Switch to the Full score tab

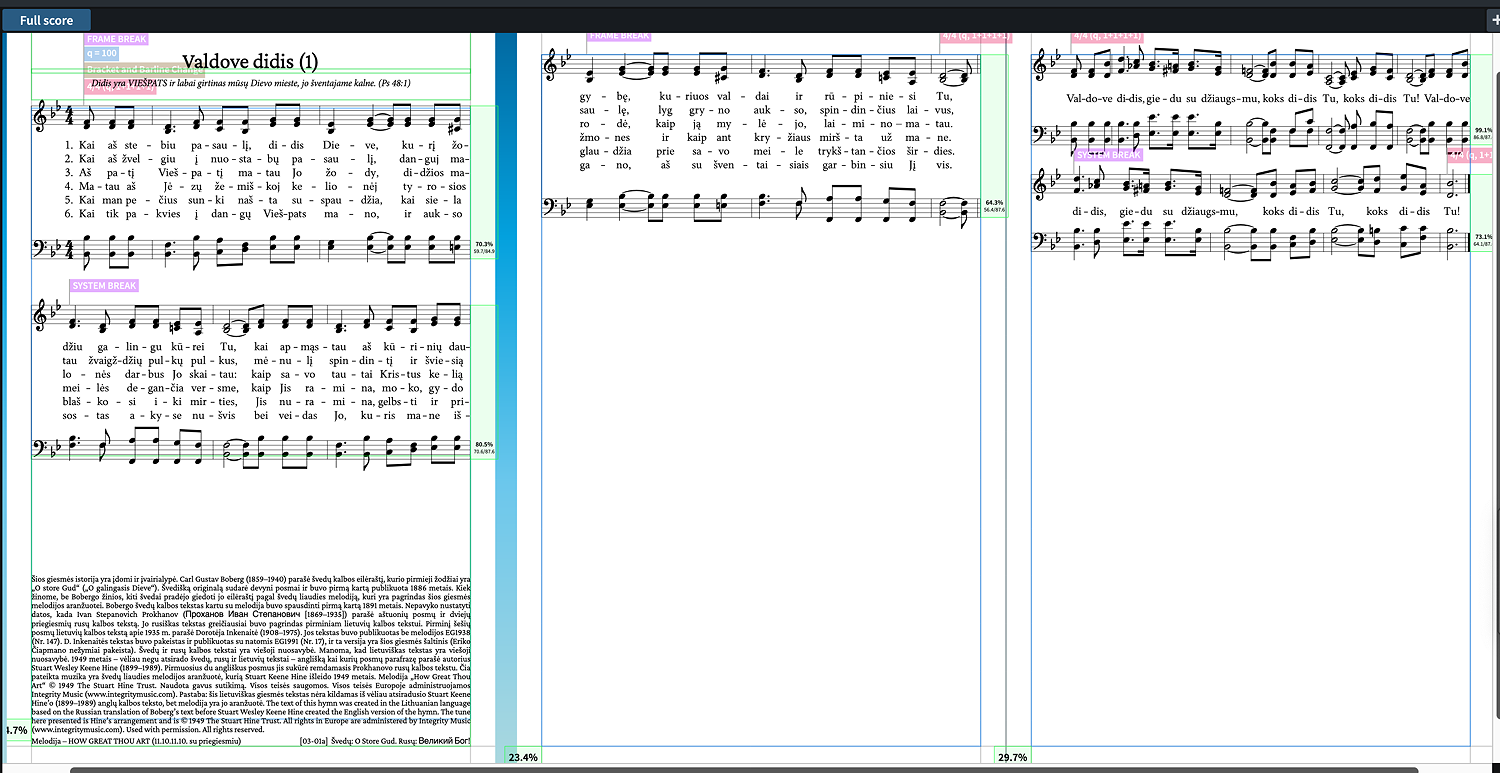(x=46, y=20)
